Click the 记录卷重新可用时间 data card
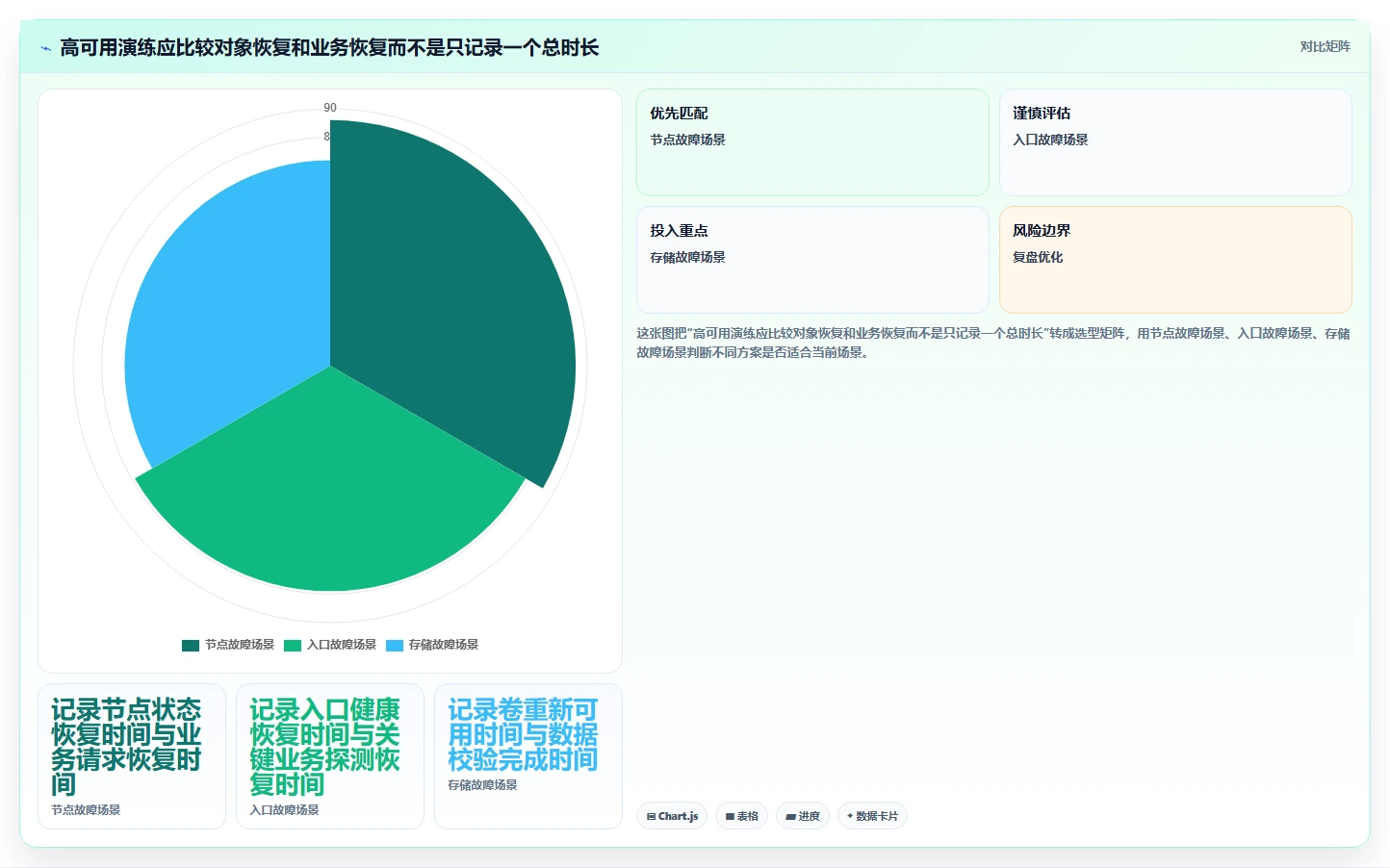 (528, 756)
